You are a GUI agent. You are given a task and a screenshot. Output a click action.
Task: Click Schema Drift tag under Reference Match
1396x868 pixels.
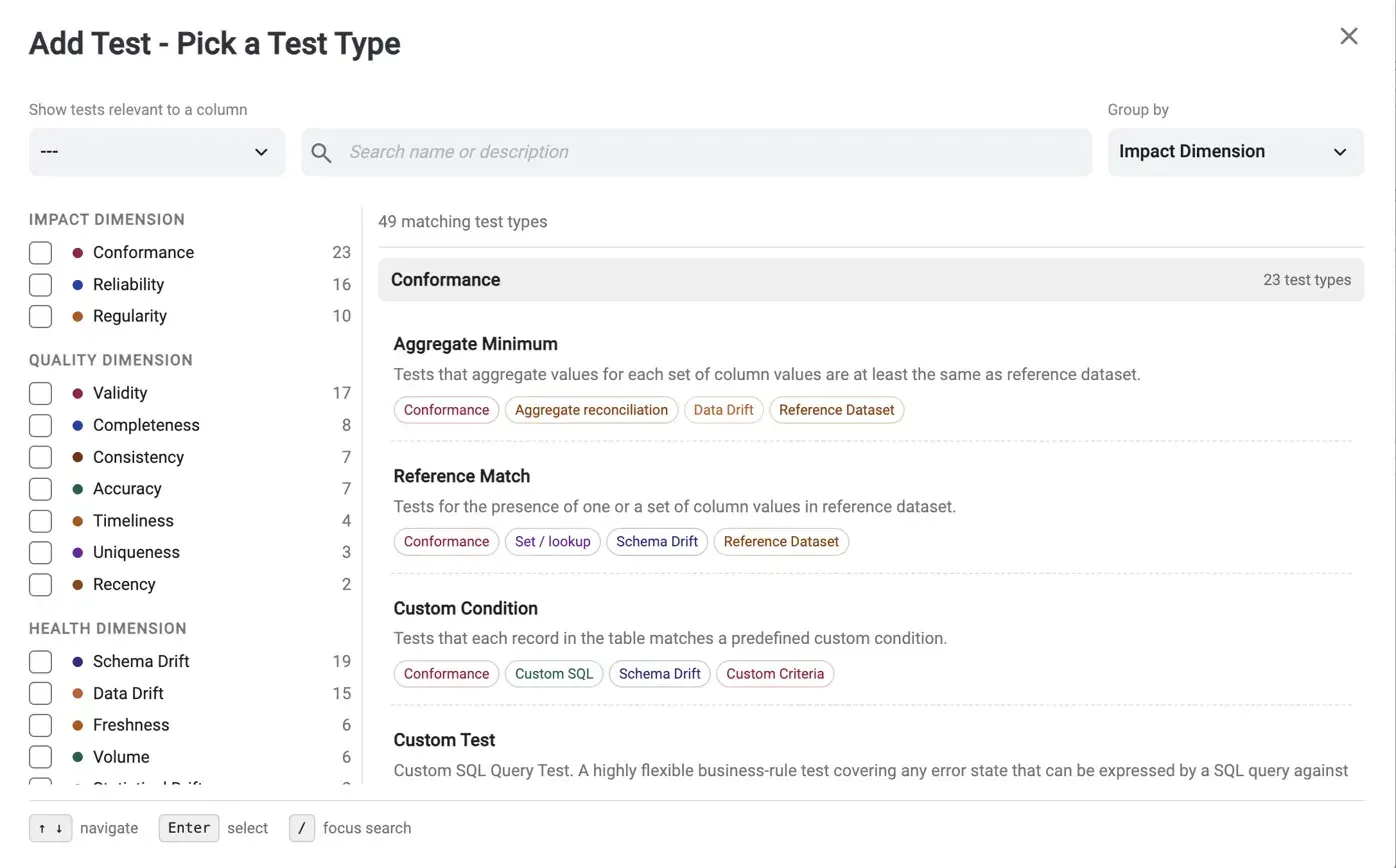[657, 542]
